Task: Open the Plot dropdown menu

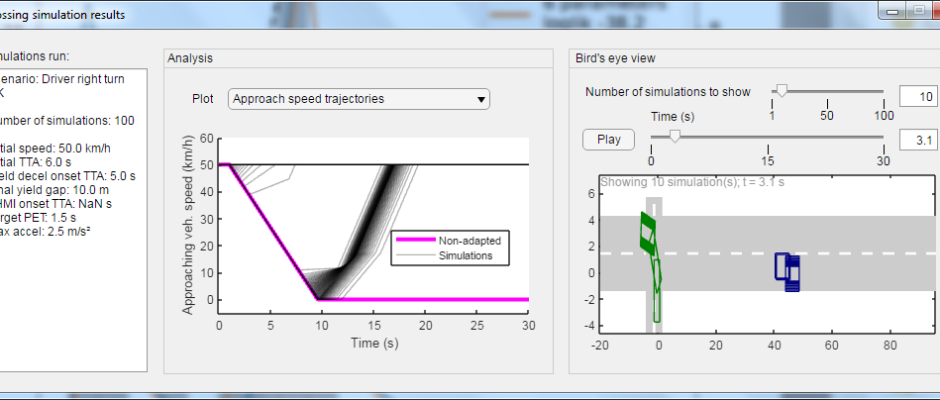Action: (x=358, y=99)
